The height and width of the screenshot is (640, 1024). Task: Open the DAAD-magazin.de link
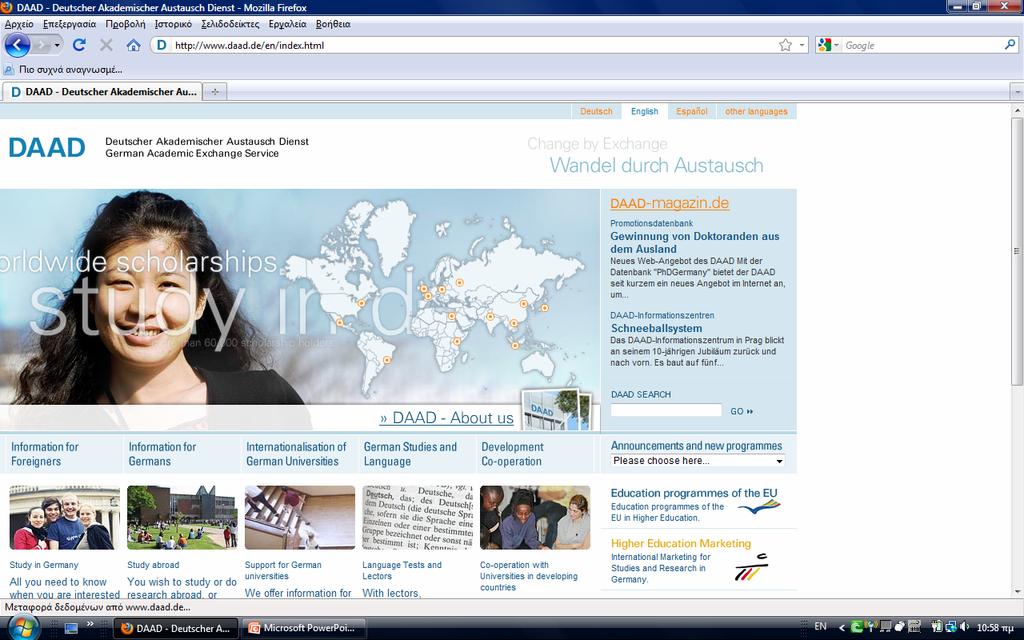tap(669, 203)
